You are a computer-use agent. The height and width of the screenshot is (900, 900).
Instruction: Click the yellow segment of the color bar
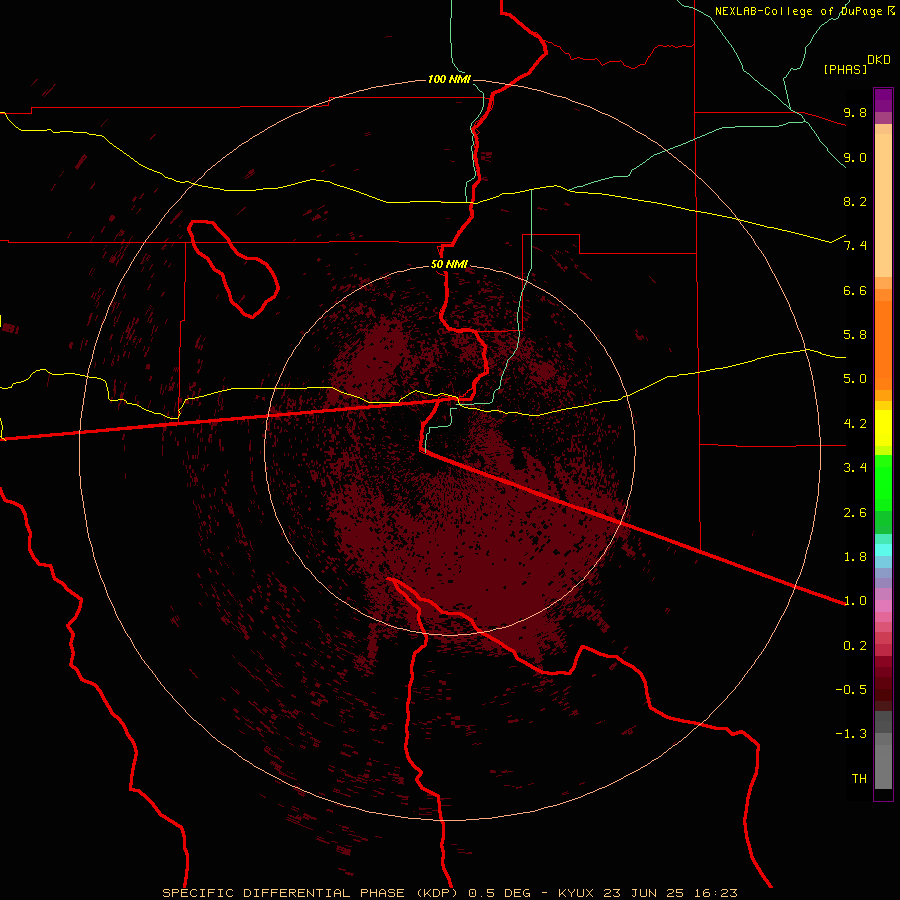coord(883,428)
